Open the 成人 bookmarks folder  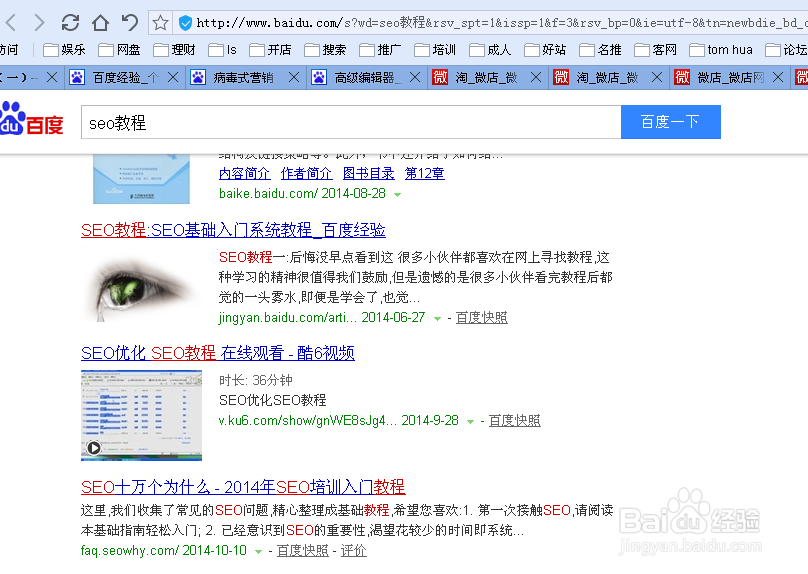point(490,50)
